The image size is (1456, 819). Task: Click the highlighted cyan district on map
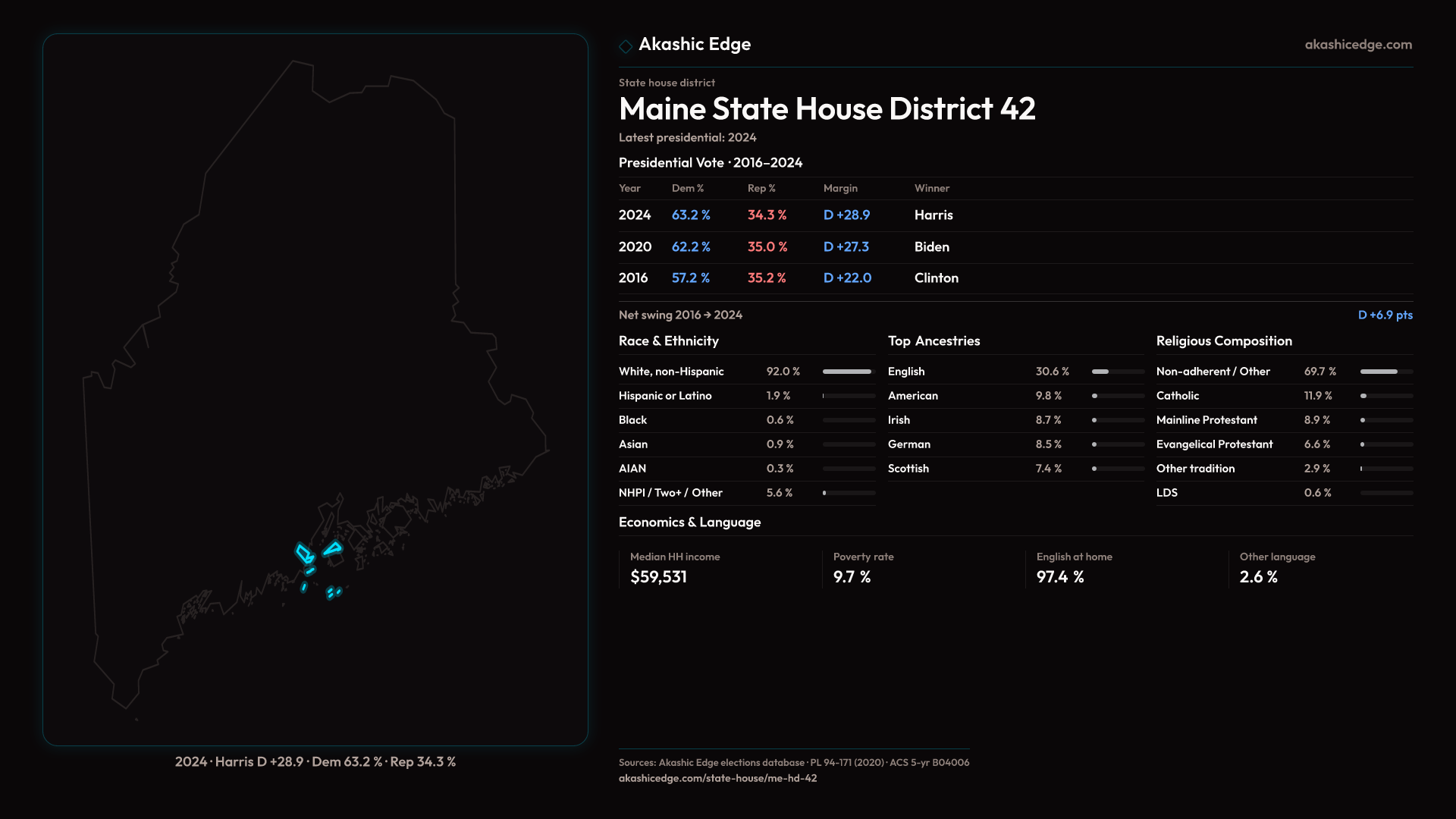tap(305, 554)
